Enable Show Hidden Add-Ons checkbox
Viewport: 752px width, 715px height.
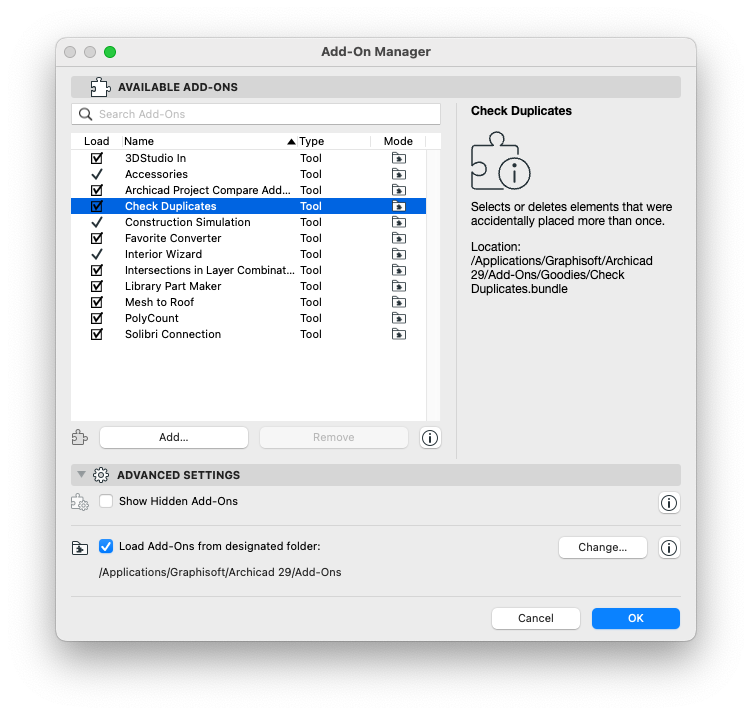[106, 501]
